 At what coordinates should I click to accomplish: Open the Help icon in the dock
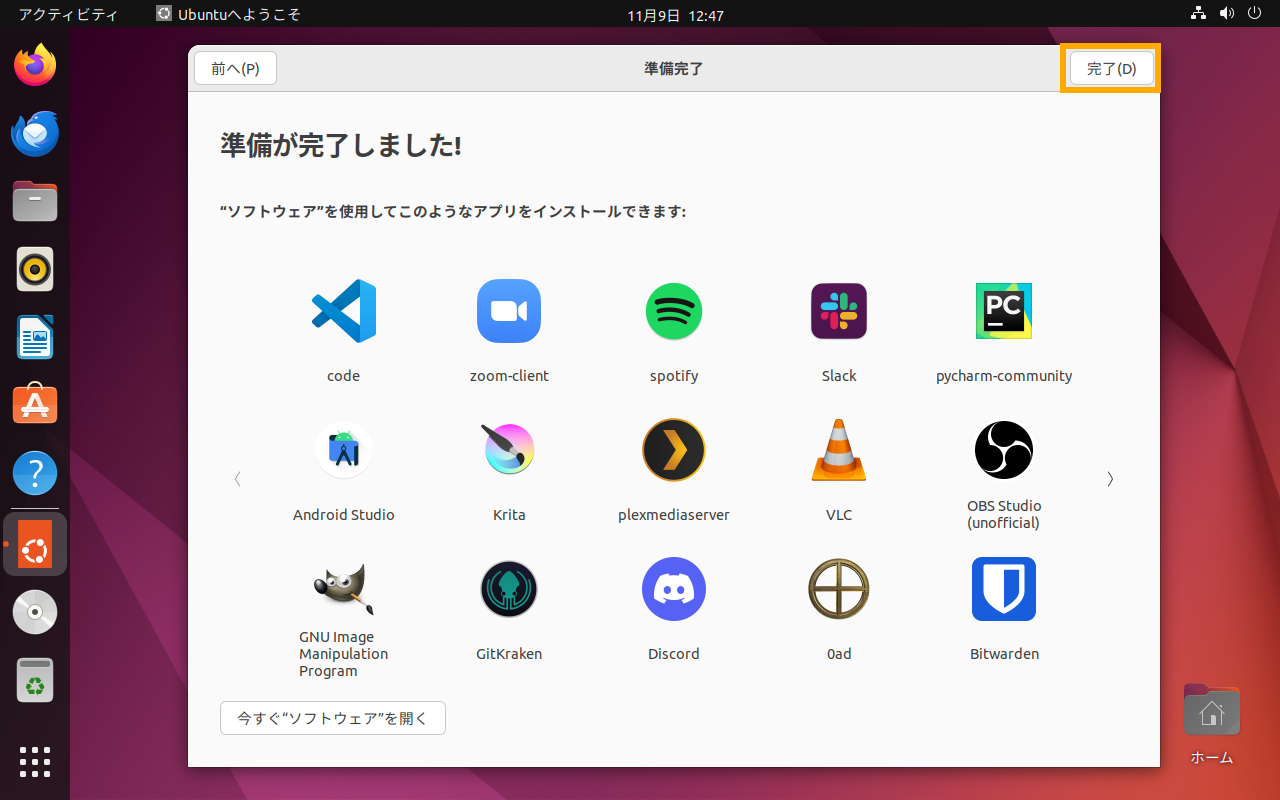tap(35, 473)
